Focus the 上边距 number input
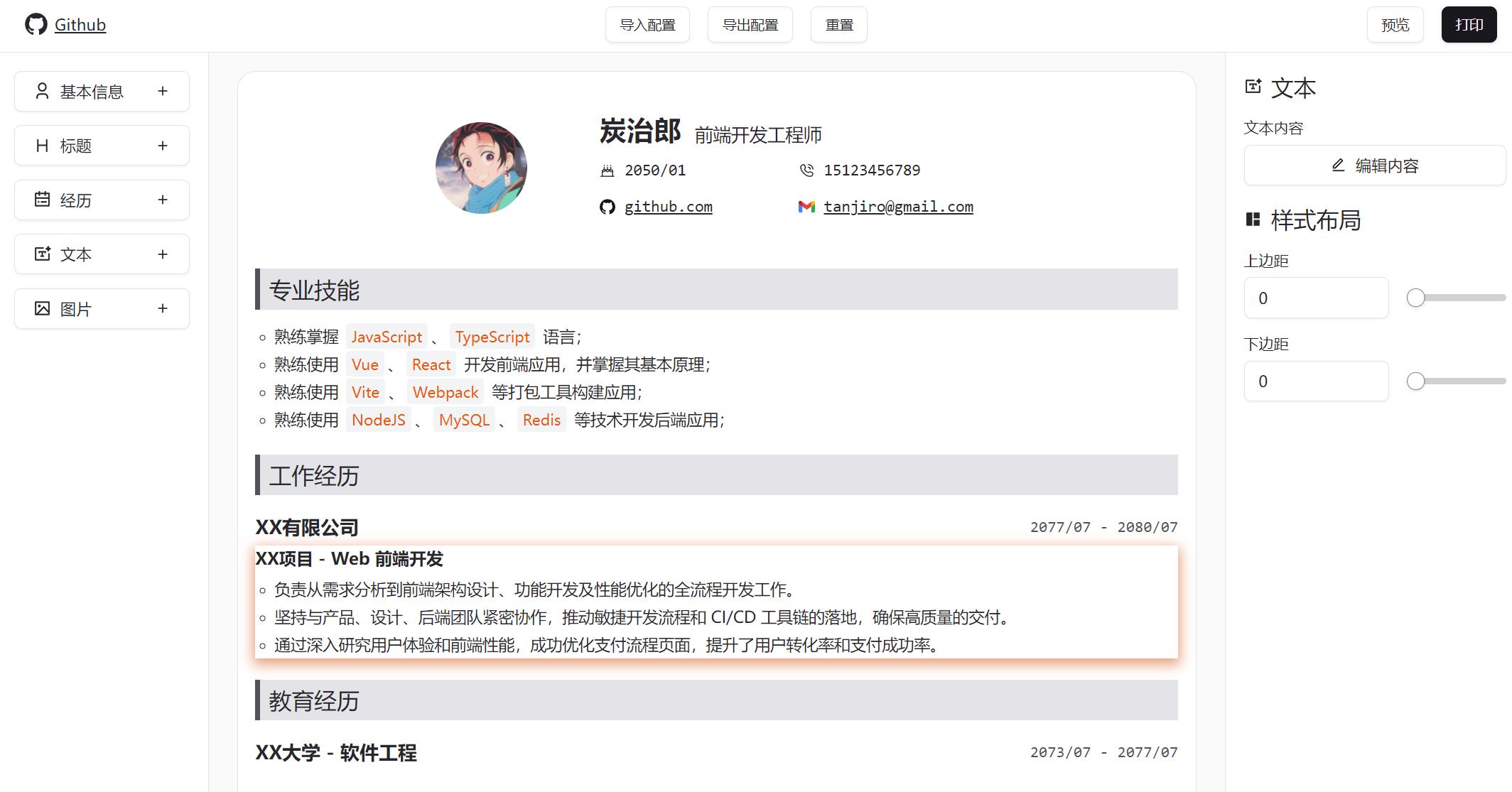The width and height of the screenshot is (1512, 792). coord(1316,298)
